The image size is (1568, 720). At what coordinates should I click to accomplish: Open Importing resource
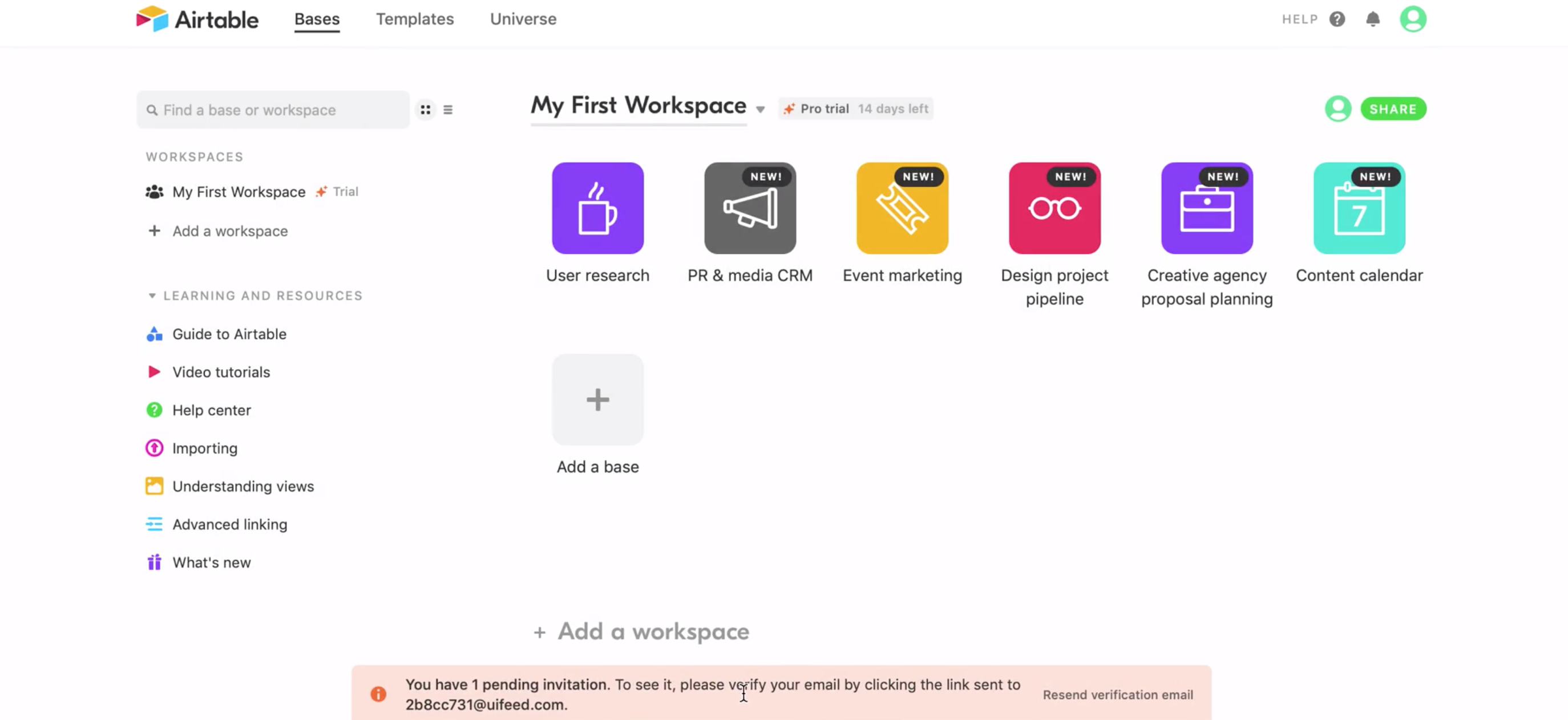click(204, 448)
